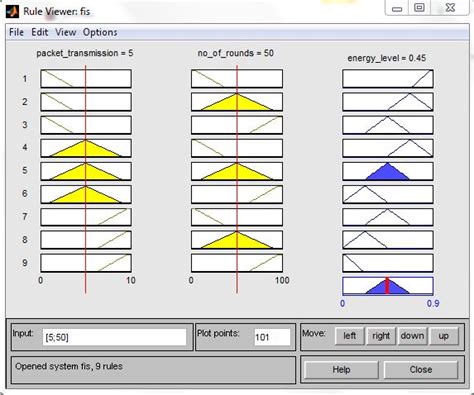Move plots with the right button
474x395 pixels.
pos(381,336)
